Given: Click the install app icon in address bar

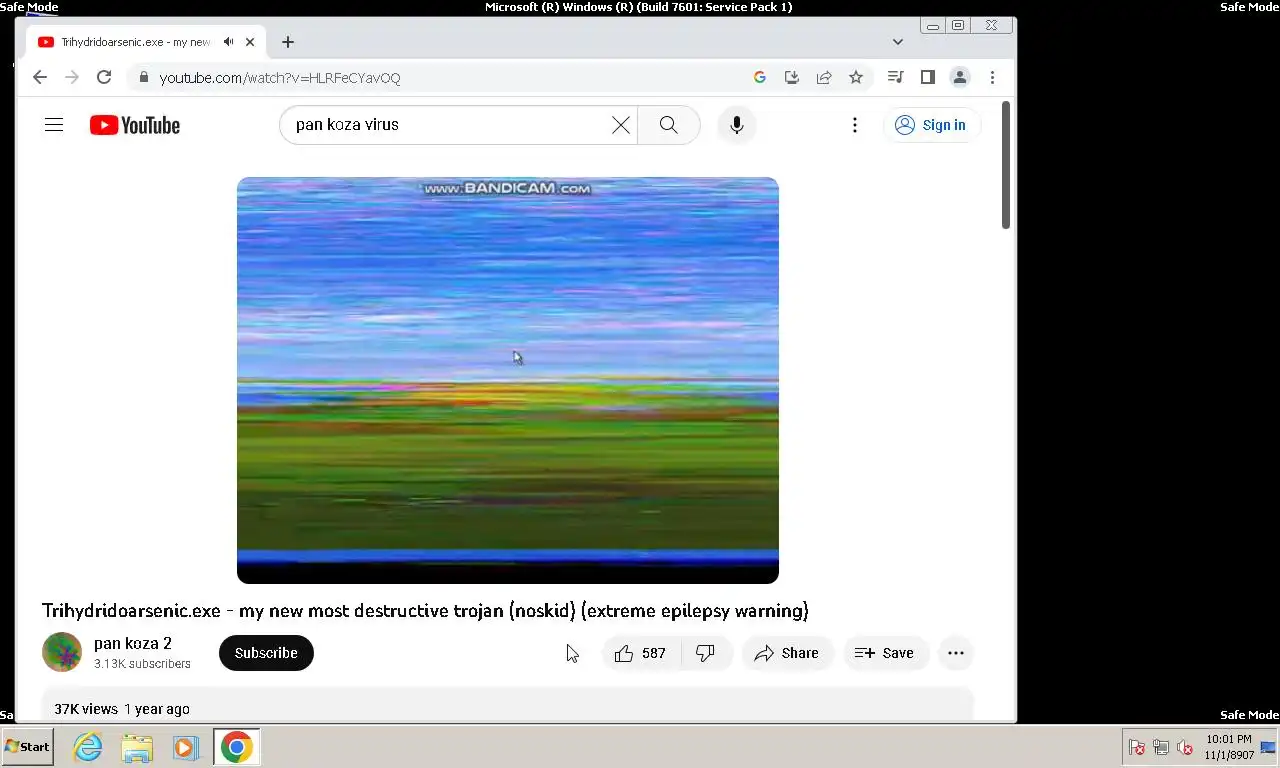Looking at the screenshot, I should coord(792,77).
